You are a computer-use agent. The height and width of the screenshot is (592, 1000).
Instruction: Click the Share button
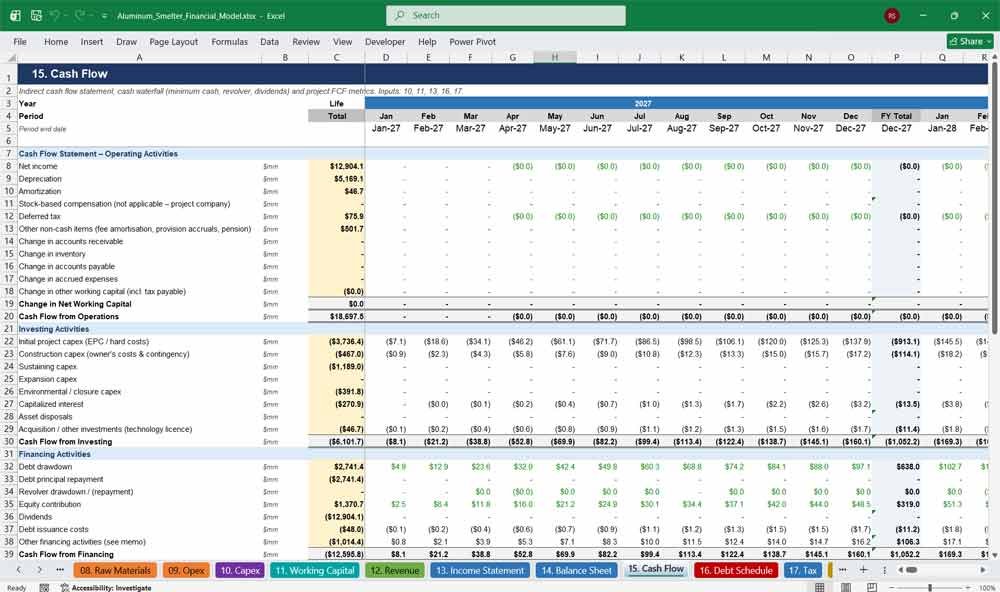pyautogui.click(x=970, y=41)
